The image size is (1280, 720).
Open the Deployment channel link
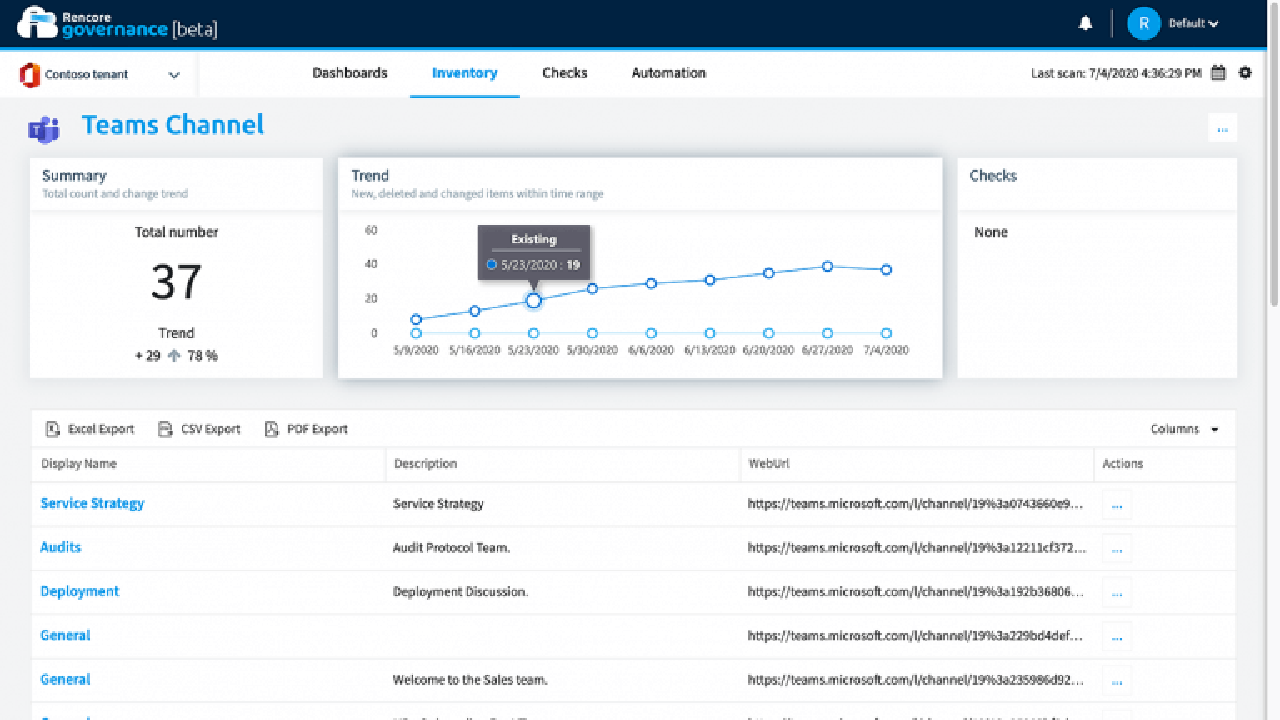(79, 591)
